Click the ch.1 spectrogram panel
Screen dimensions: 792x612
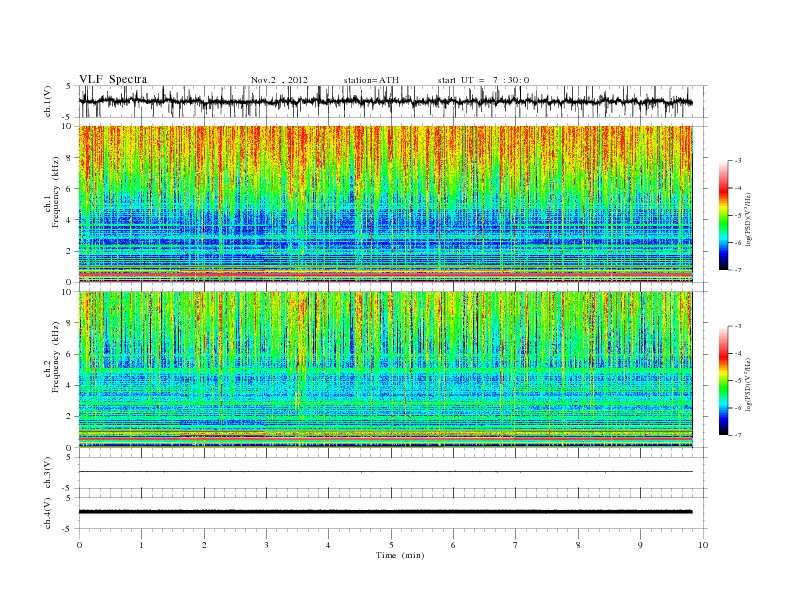click(x=386, y=204)
